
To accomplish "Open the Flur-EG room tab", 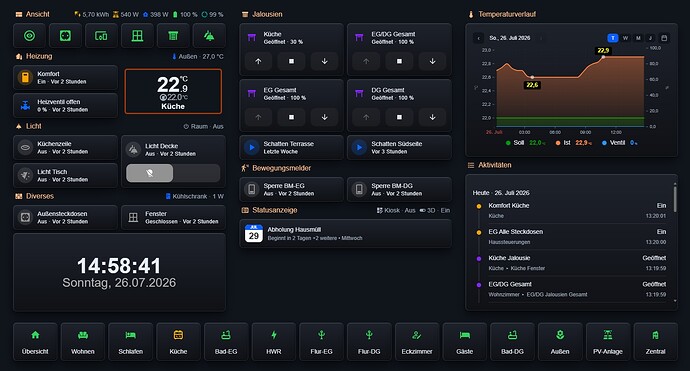I will point(321,342).
